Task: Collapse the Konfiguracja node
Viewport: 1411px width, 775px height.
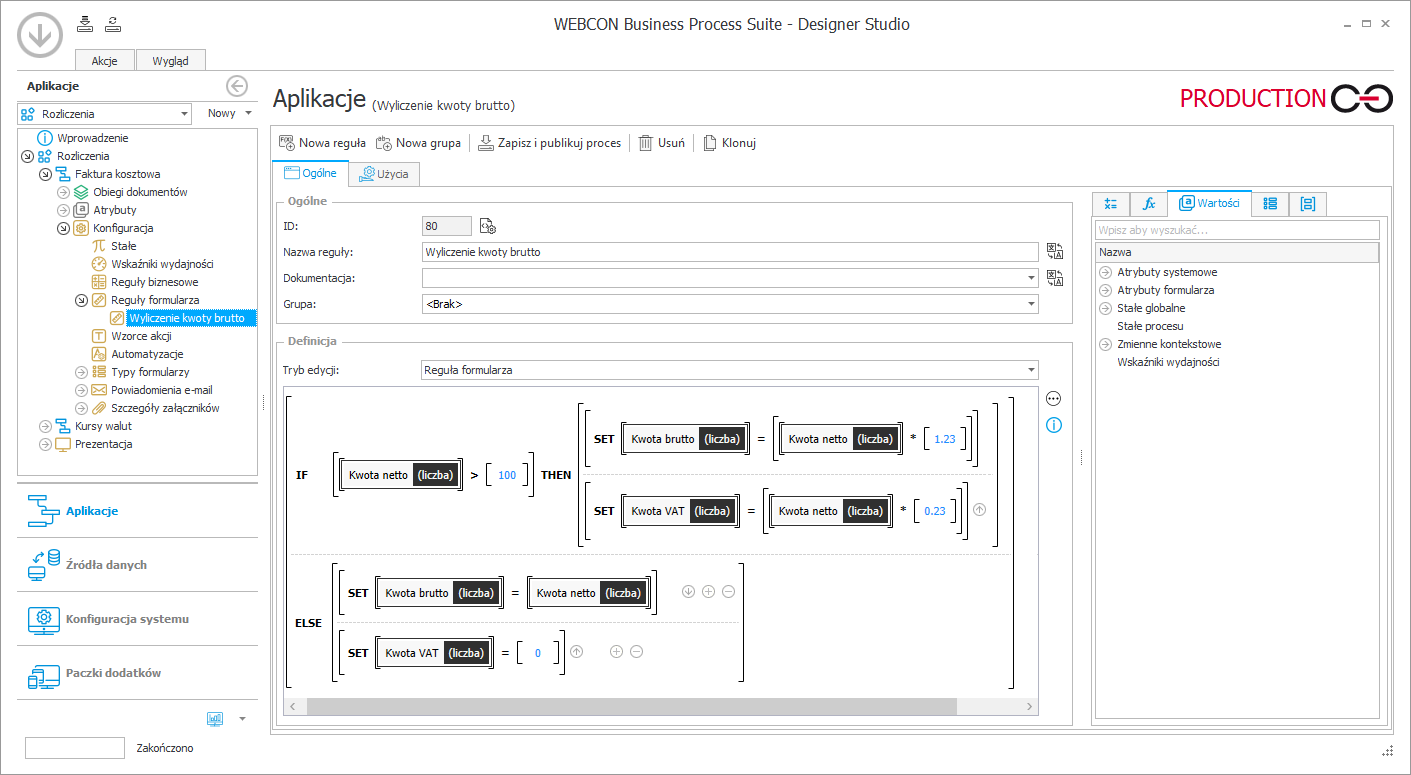Action: pos(62,228)
